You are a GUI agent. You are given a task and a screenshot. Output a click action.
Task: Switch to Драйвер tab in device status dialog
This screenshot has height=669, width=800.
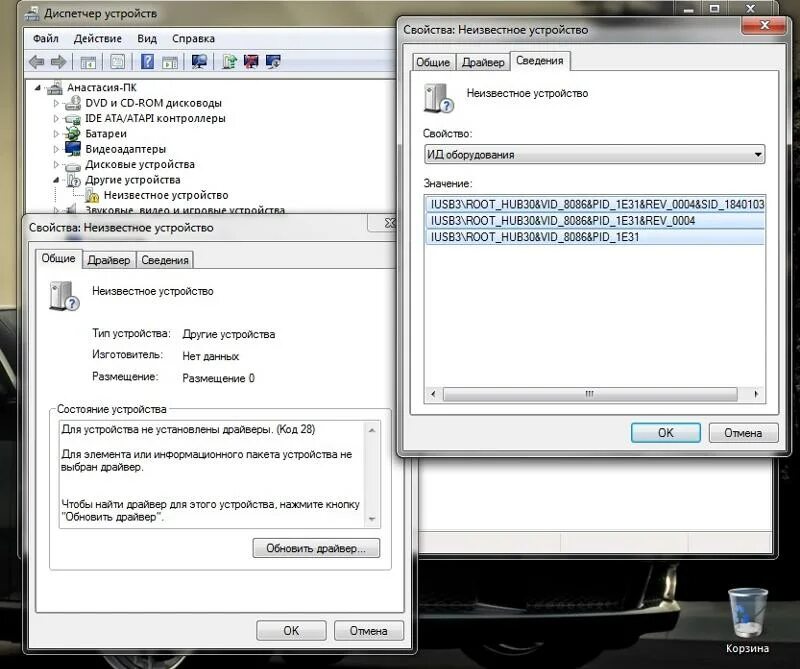click(109, 260)
